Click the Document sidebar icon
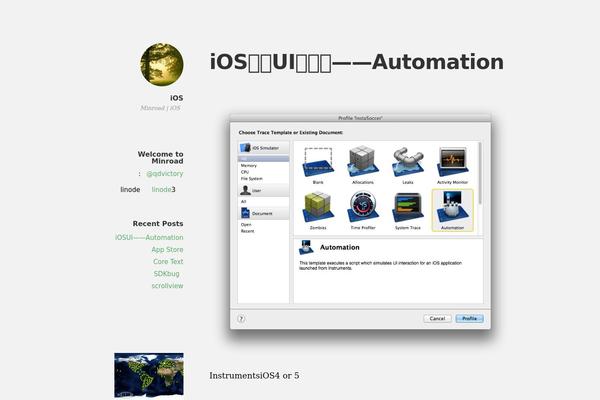This screenshot has width=600, height=400. (245, 213)
